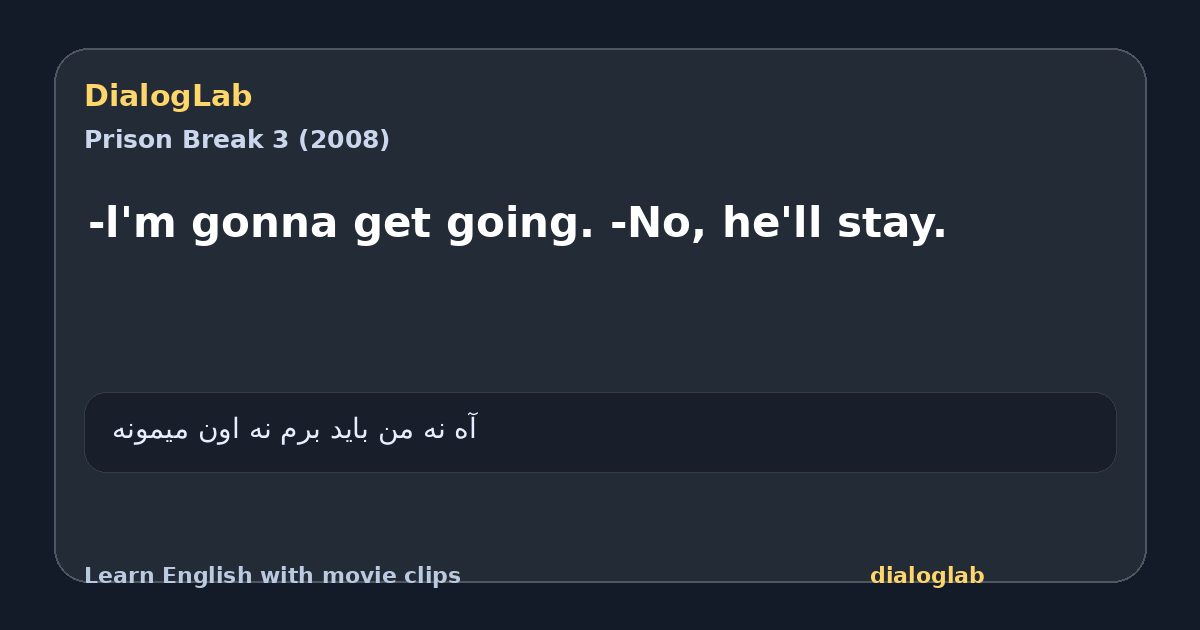The height and width of the screenshot is (630, 1200).
Task: Click the phrase "I'm gonna get going."
Action: (341, 223)
